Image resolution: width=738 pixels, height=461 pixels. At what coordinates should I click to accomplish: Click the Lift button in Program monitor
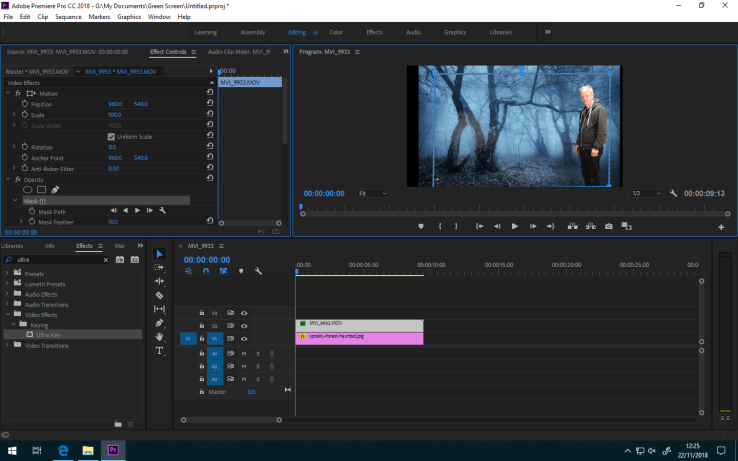click(x=572, y=226)
